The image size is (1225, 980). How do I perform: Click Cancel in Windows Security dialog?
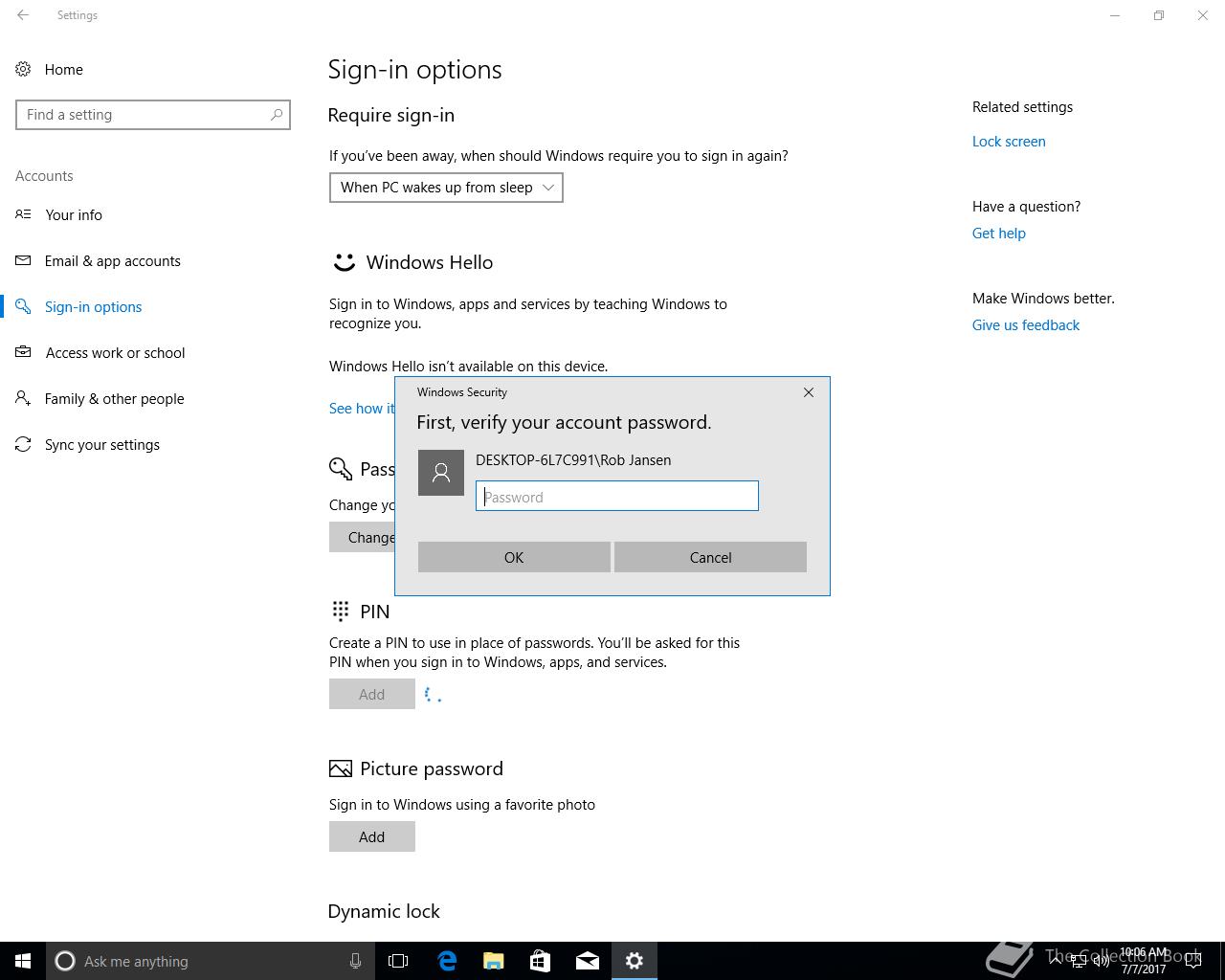[710, 557]
